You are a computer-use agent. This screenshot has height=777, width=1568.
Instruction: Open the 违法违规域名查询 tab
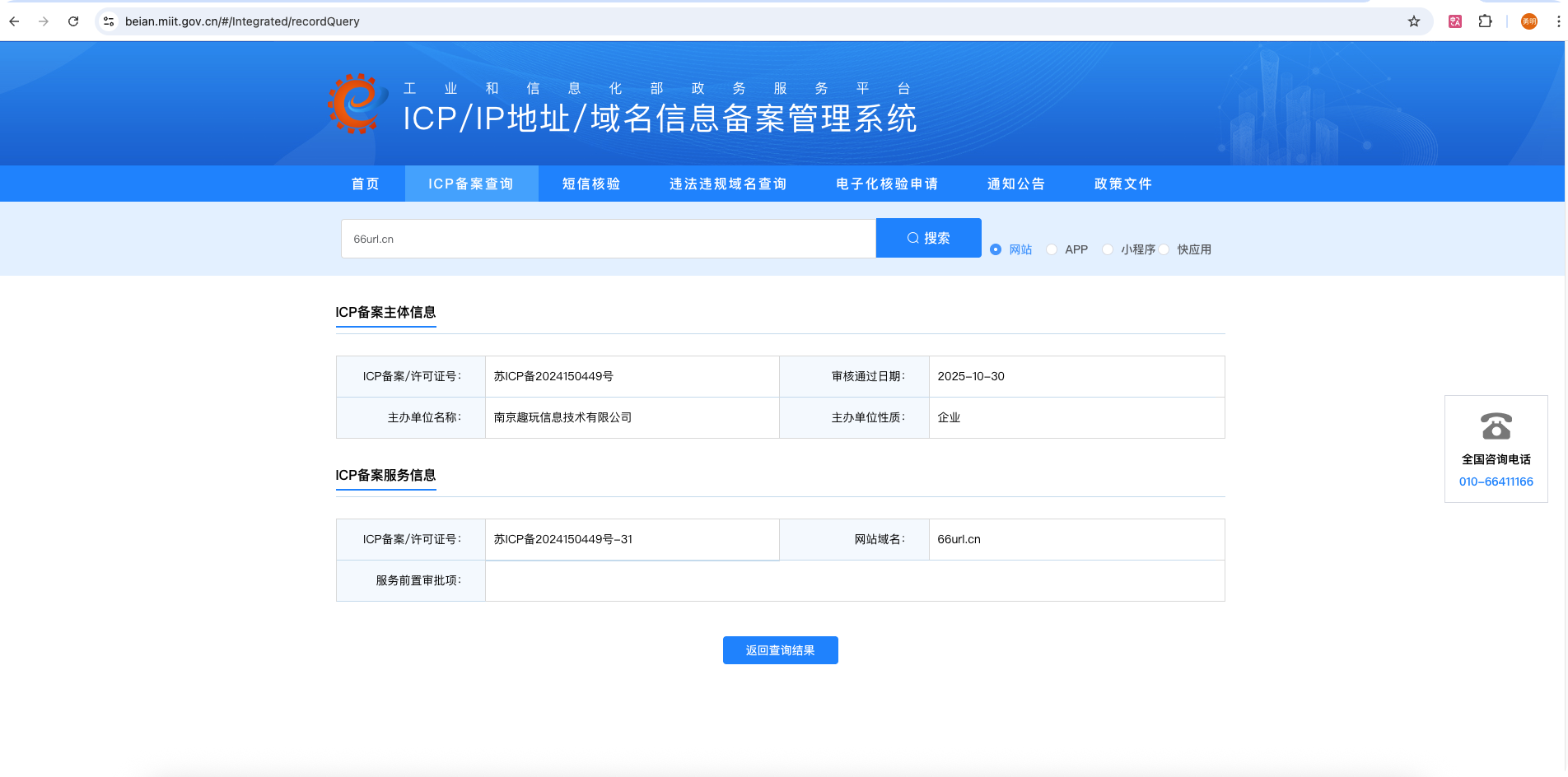[728, 184]
